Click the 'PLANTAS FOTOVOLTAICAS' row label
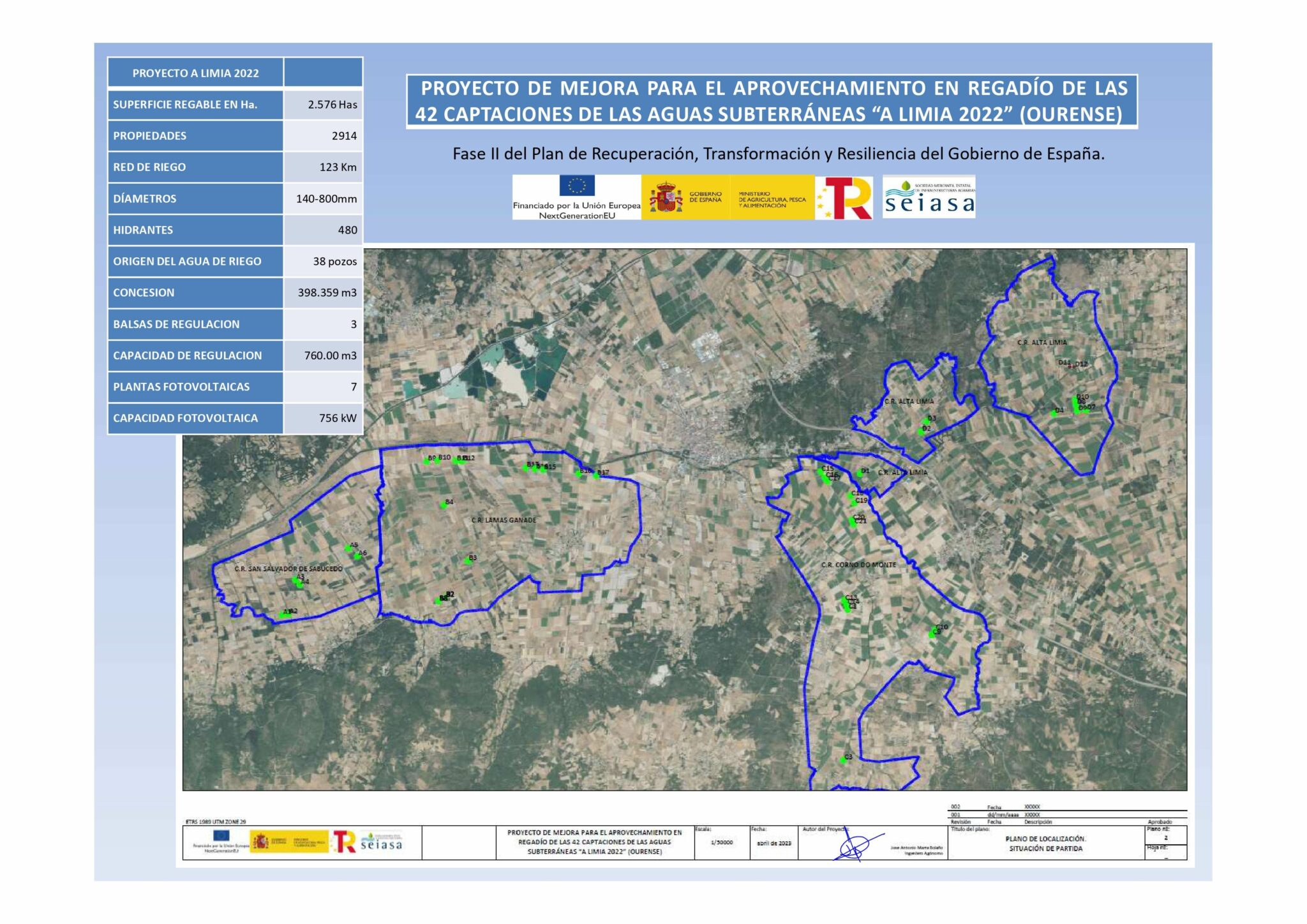 coord(196,387)
